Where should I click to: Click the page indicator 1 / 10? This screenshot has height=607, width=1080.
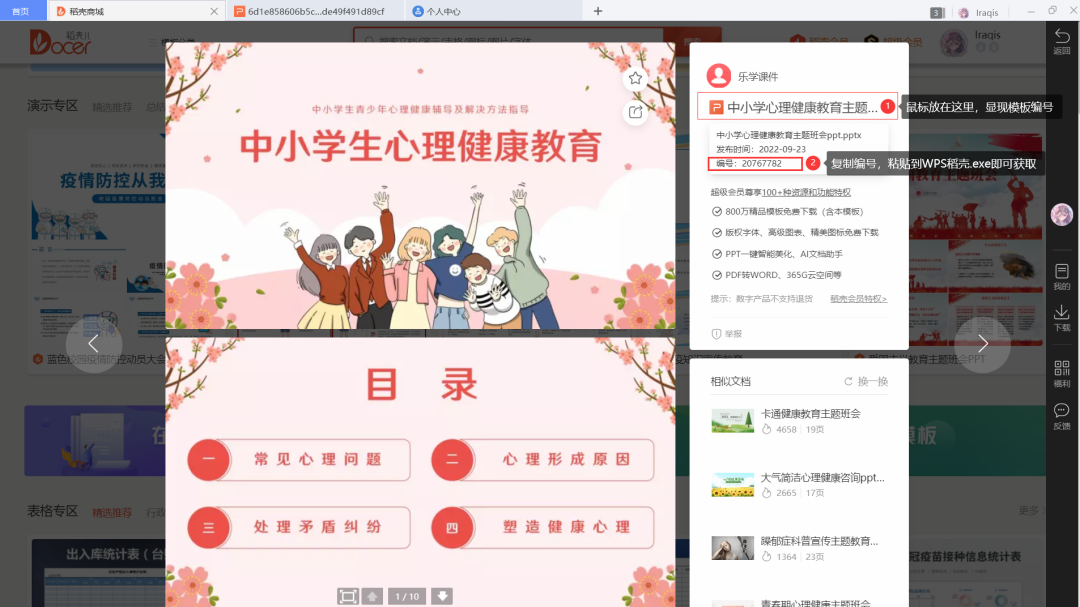406,596
